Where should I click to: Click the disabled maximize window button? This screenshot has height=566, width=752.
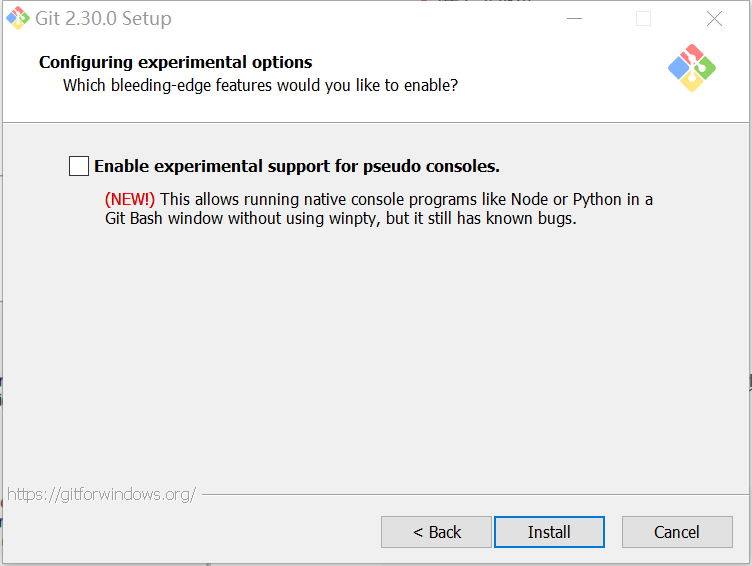click(643, 19)
